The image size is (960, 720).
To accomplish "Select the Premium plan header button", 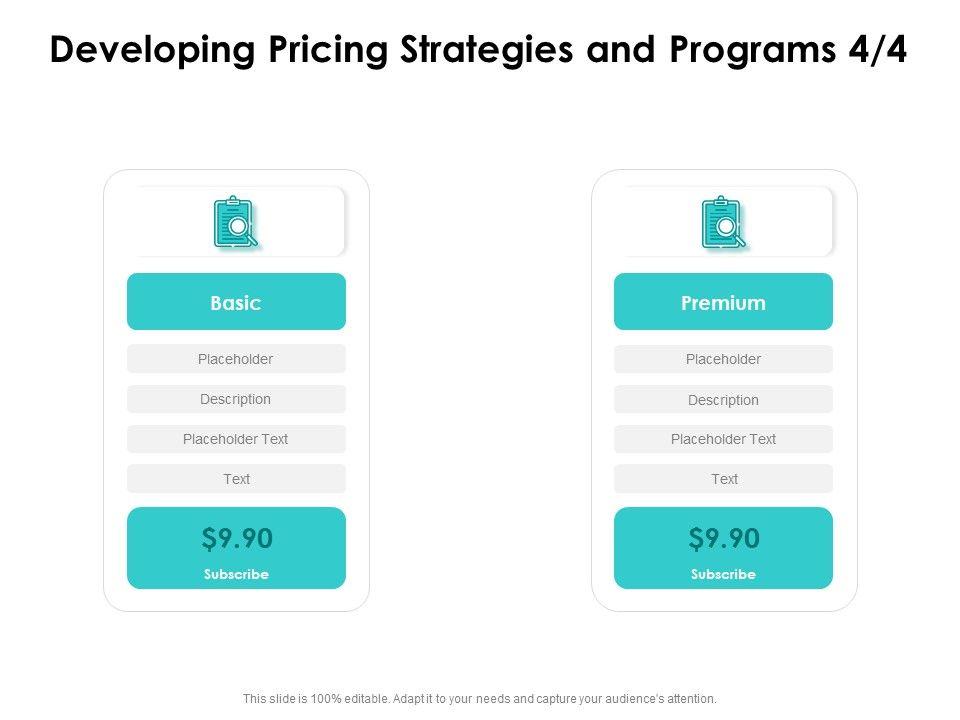I will (x=723, y=302).
